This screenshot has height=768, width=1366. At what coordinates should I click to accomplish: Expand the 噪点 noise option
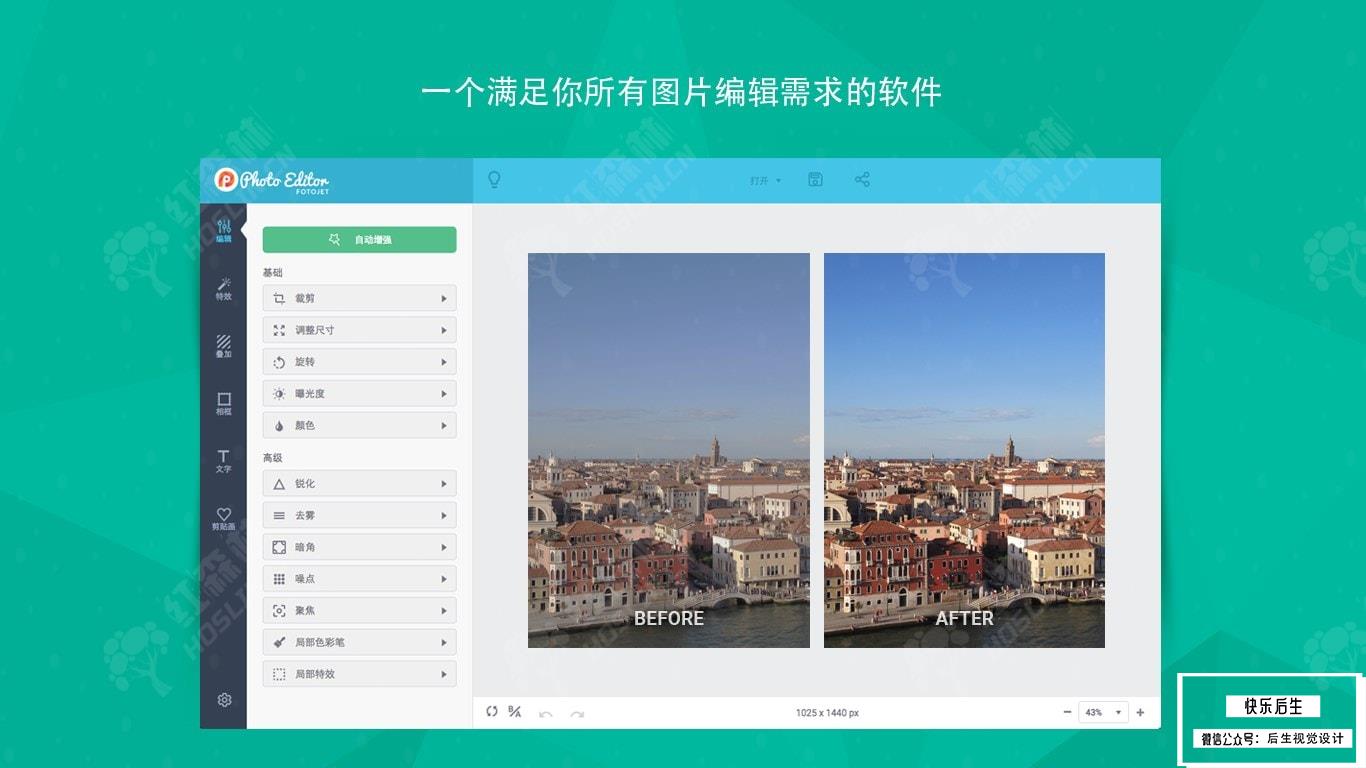point(359,579)
